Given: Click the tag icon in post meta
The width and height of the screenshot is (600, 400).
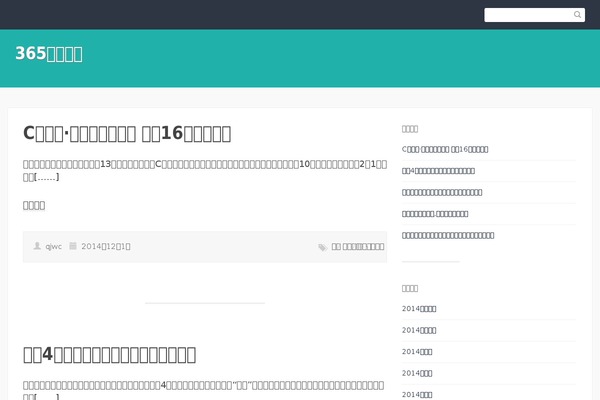Looking at the screenshot, I should pos(322,247).
